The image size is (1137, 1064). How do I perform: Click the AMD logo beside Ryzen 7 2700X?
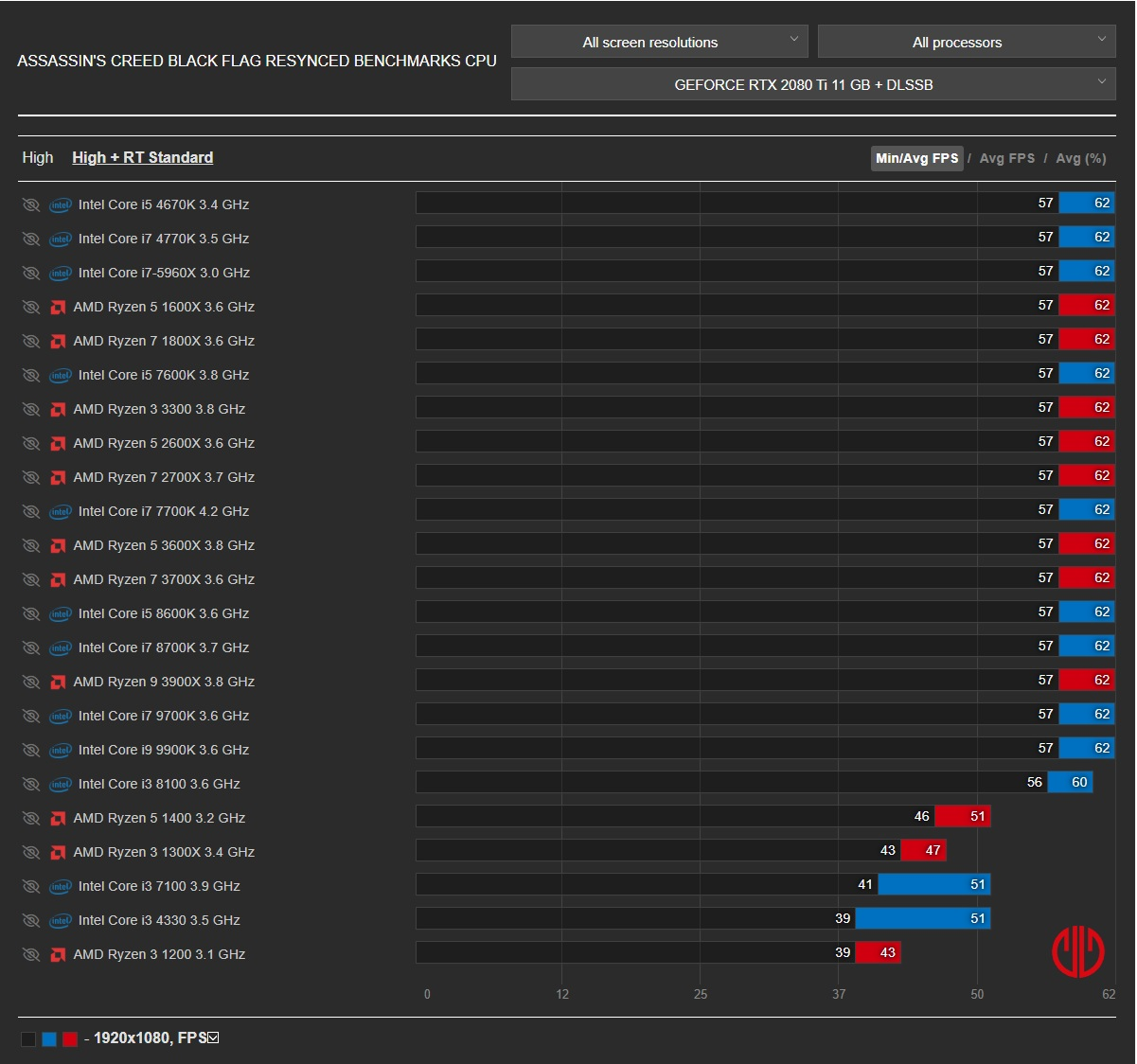click(58, 478)
